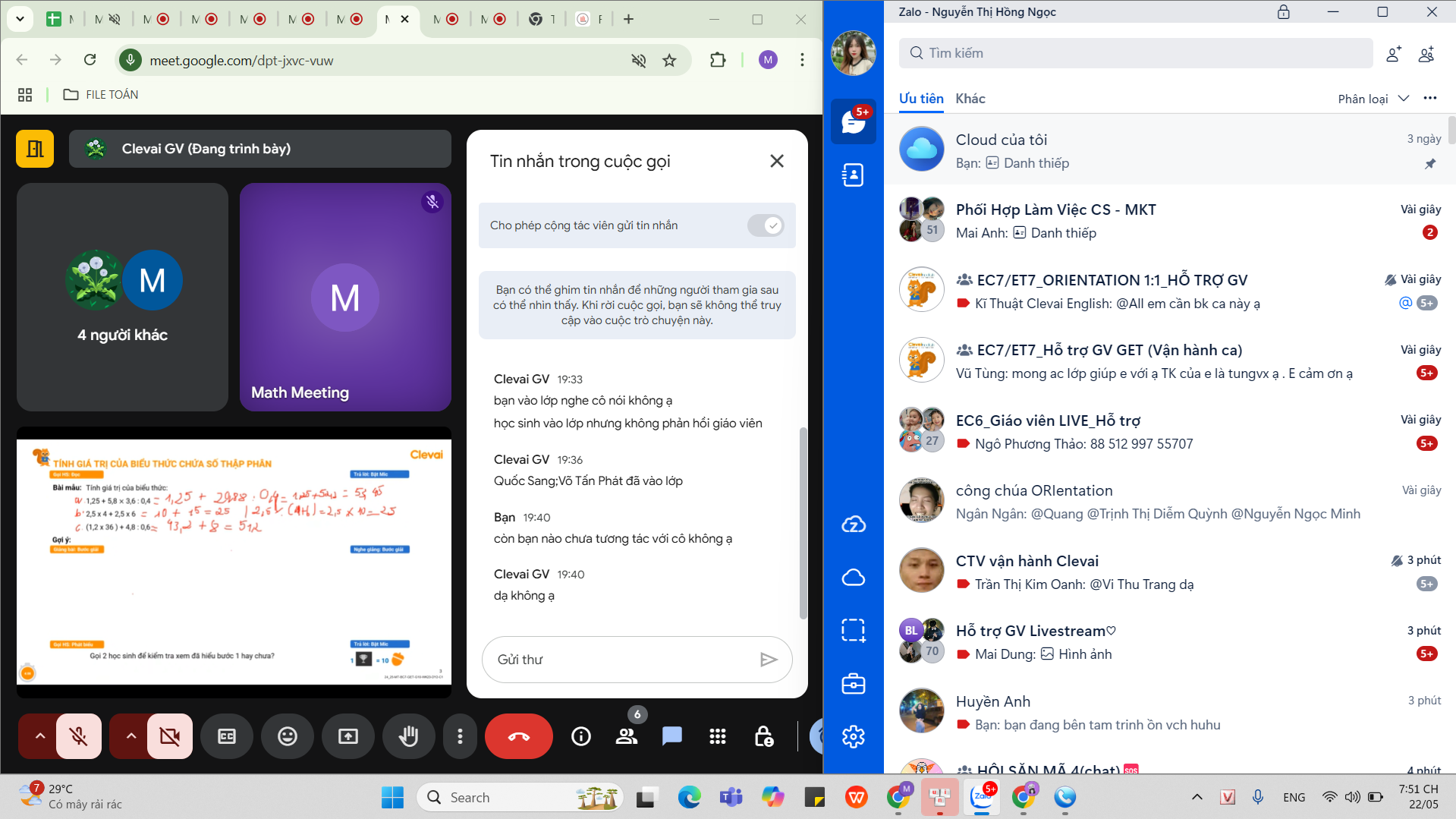Open Zalo screenshot capture tool icon

click(854, 631)
